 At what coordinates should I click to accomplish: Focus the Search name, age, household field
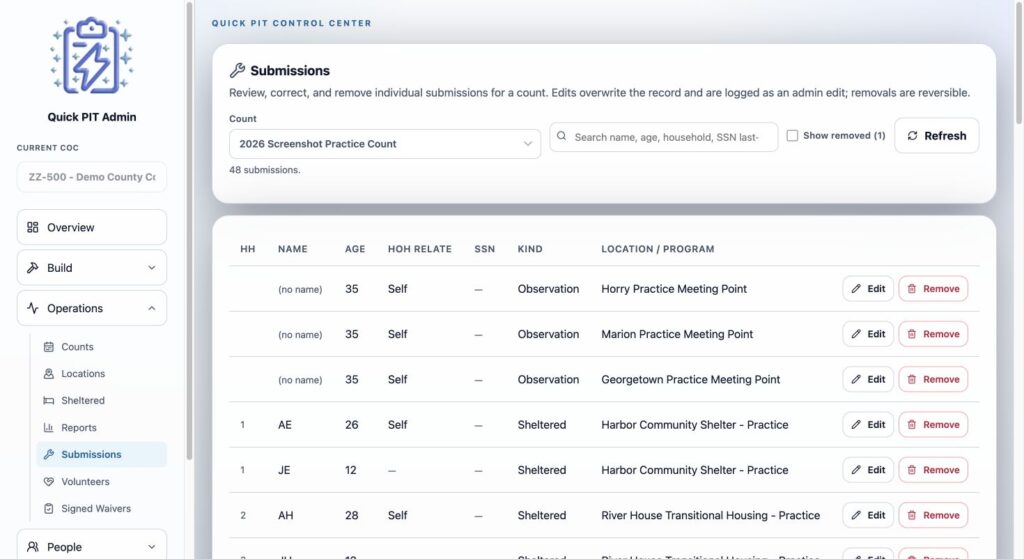click(x=664, y=137)
